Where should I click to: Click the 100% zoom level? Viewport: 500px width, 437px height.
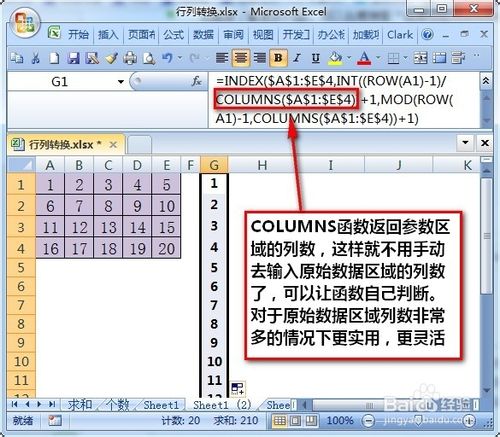pos(340,421)
